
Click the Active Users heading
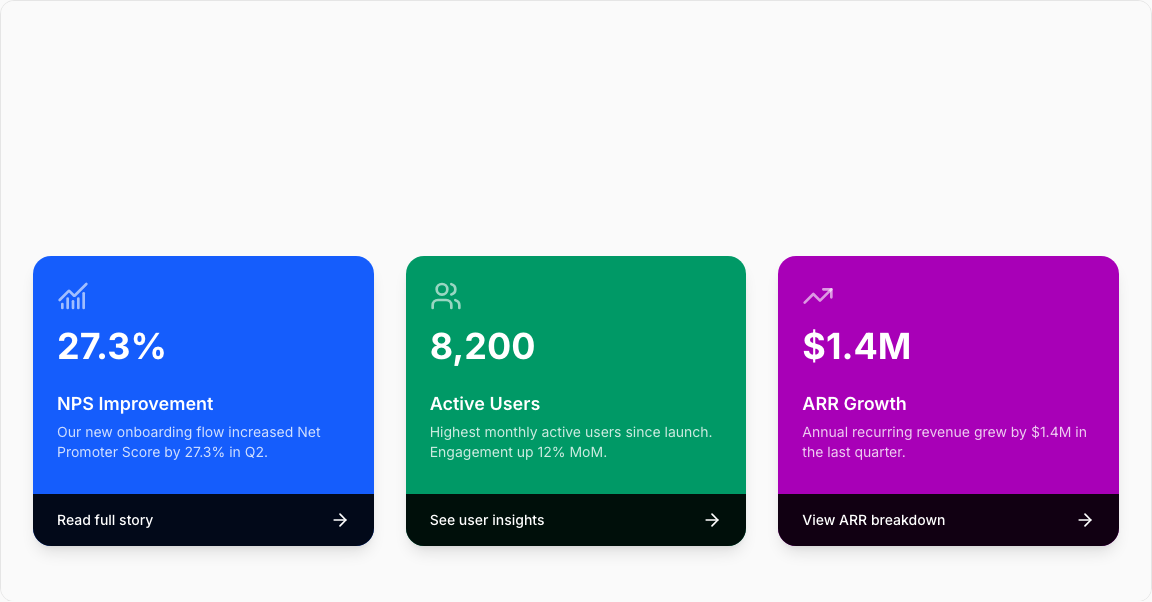click(x=485, y=404)
